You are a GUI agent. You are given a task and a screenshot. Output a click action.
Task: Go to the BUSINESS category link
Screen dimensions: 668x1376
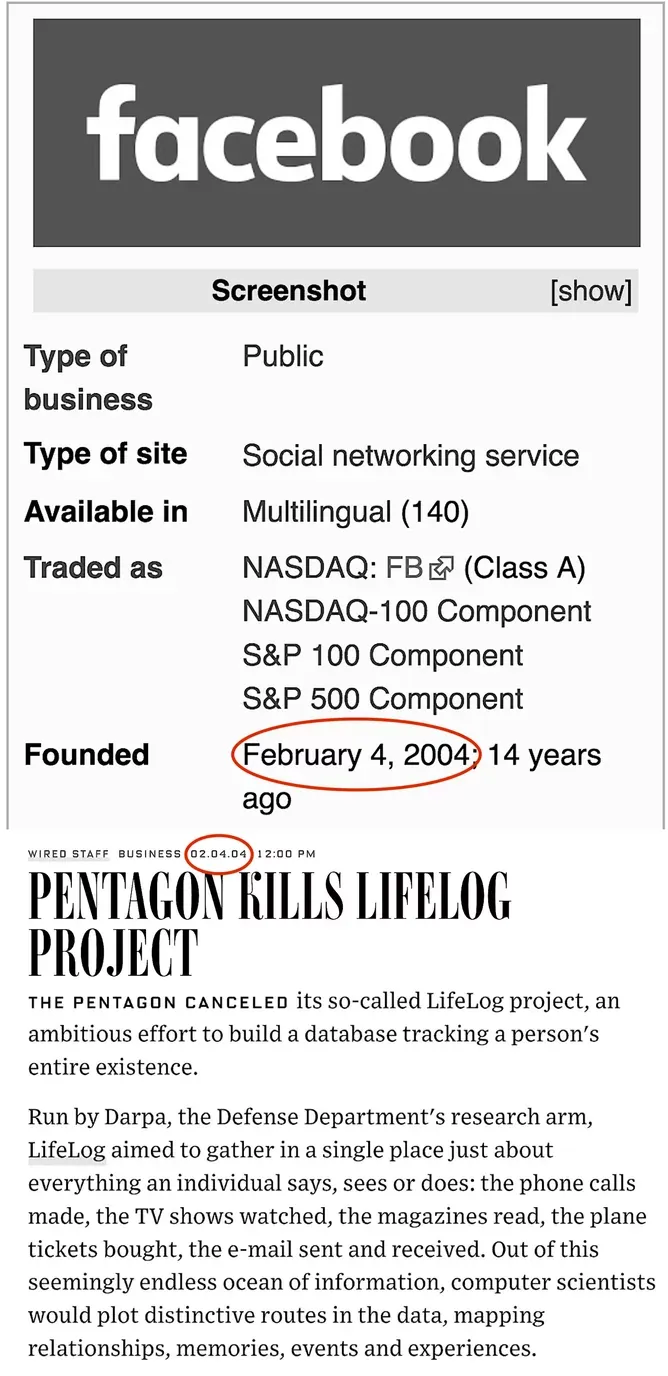[150, 854]
